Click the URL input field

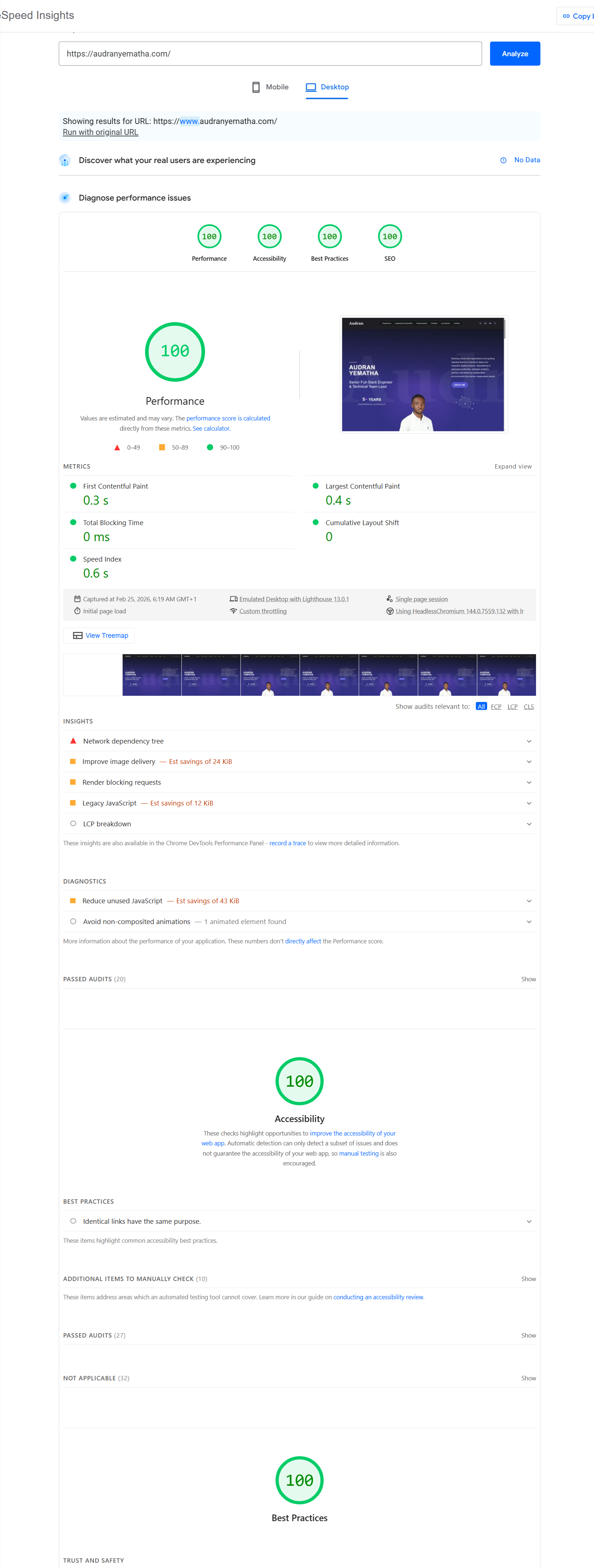270,54
